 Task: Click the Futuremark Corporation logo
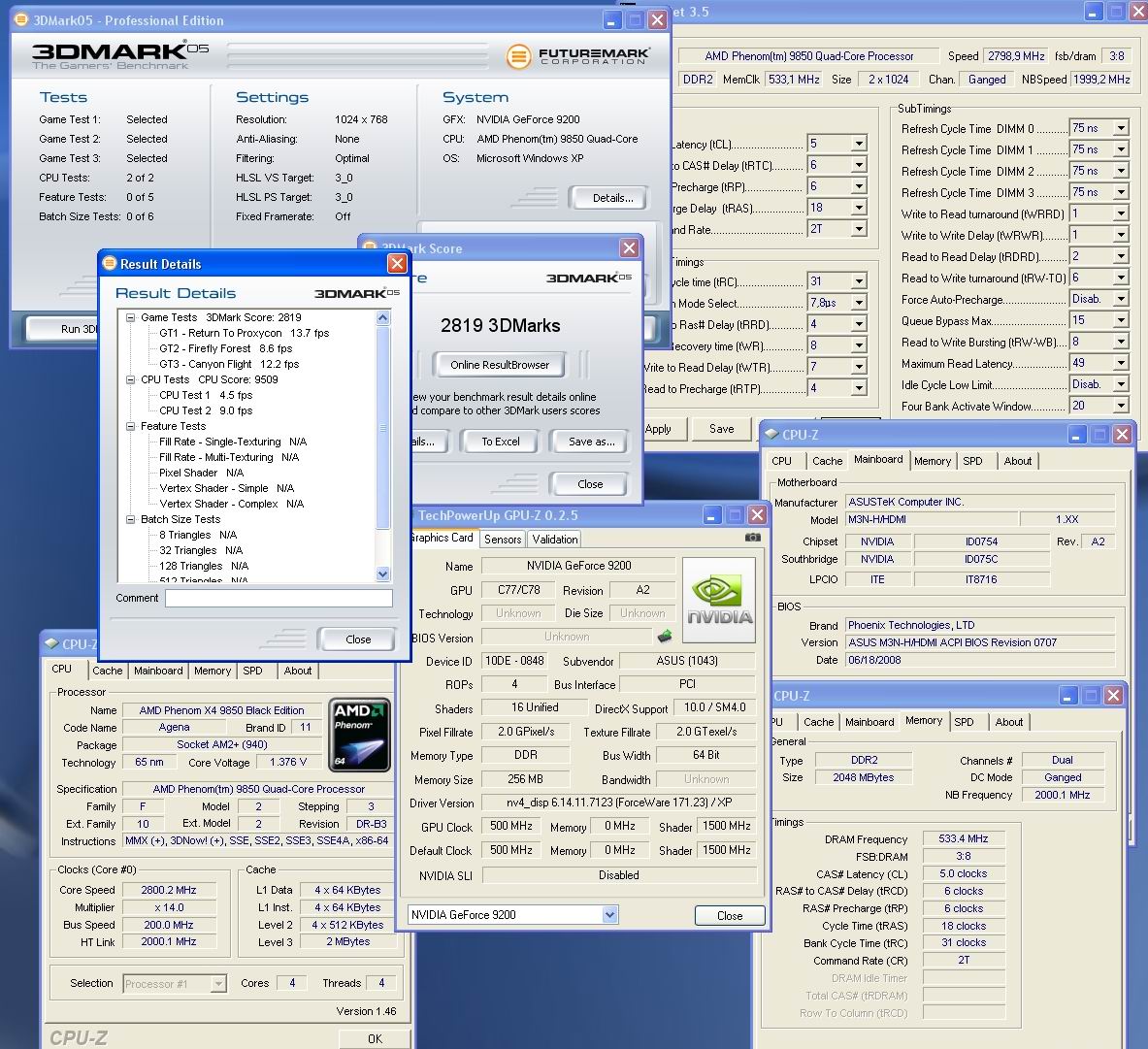tap(577, 55)
